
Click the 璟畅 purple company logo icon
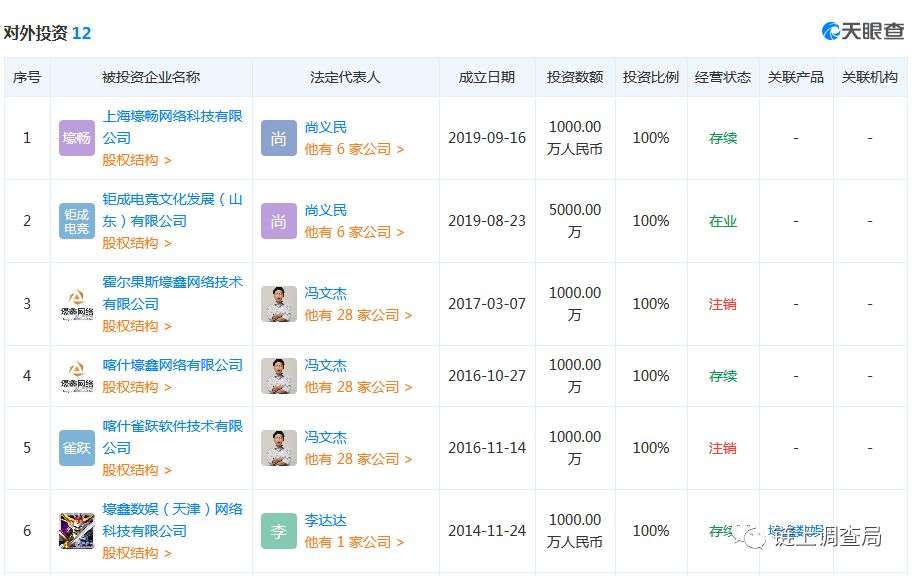pyautogui.click(x=77, y=138)
